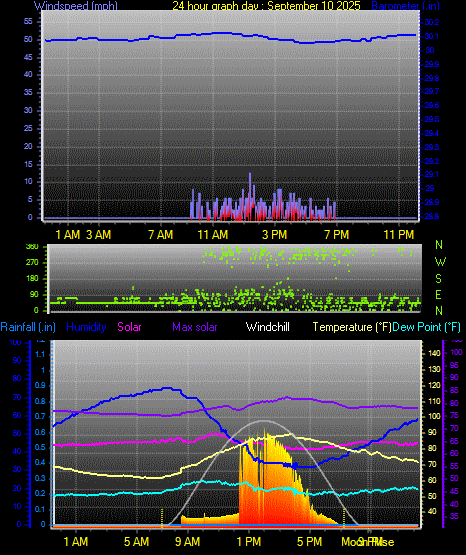Viewport: 466px width, 555px height.
Task: Select the Windchill legend label
Action: tap(267, 327)
